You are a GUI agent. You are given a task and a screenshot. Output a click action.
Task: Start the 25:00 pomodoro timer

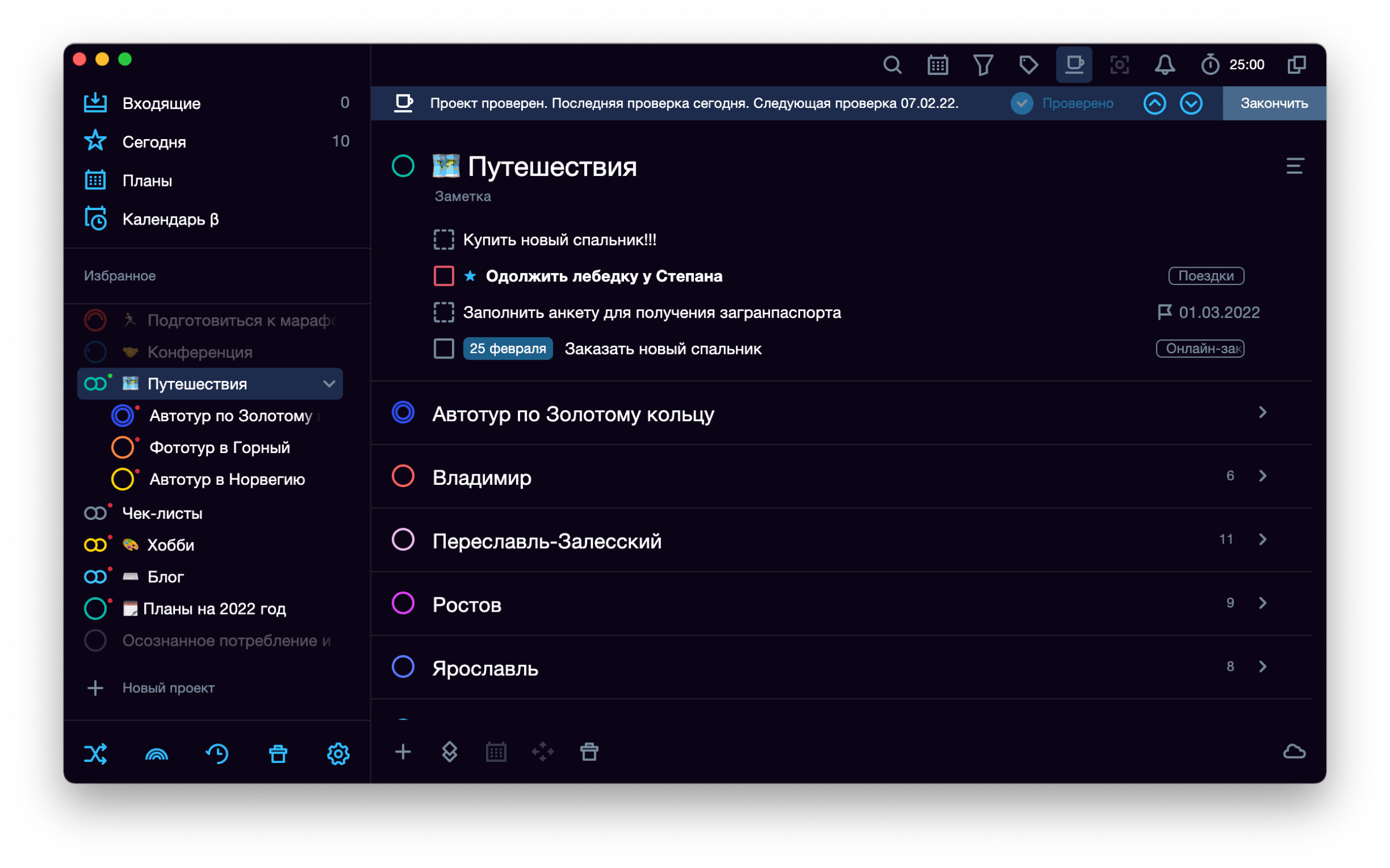(x=1232, y=65)
